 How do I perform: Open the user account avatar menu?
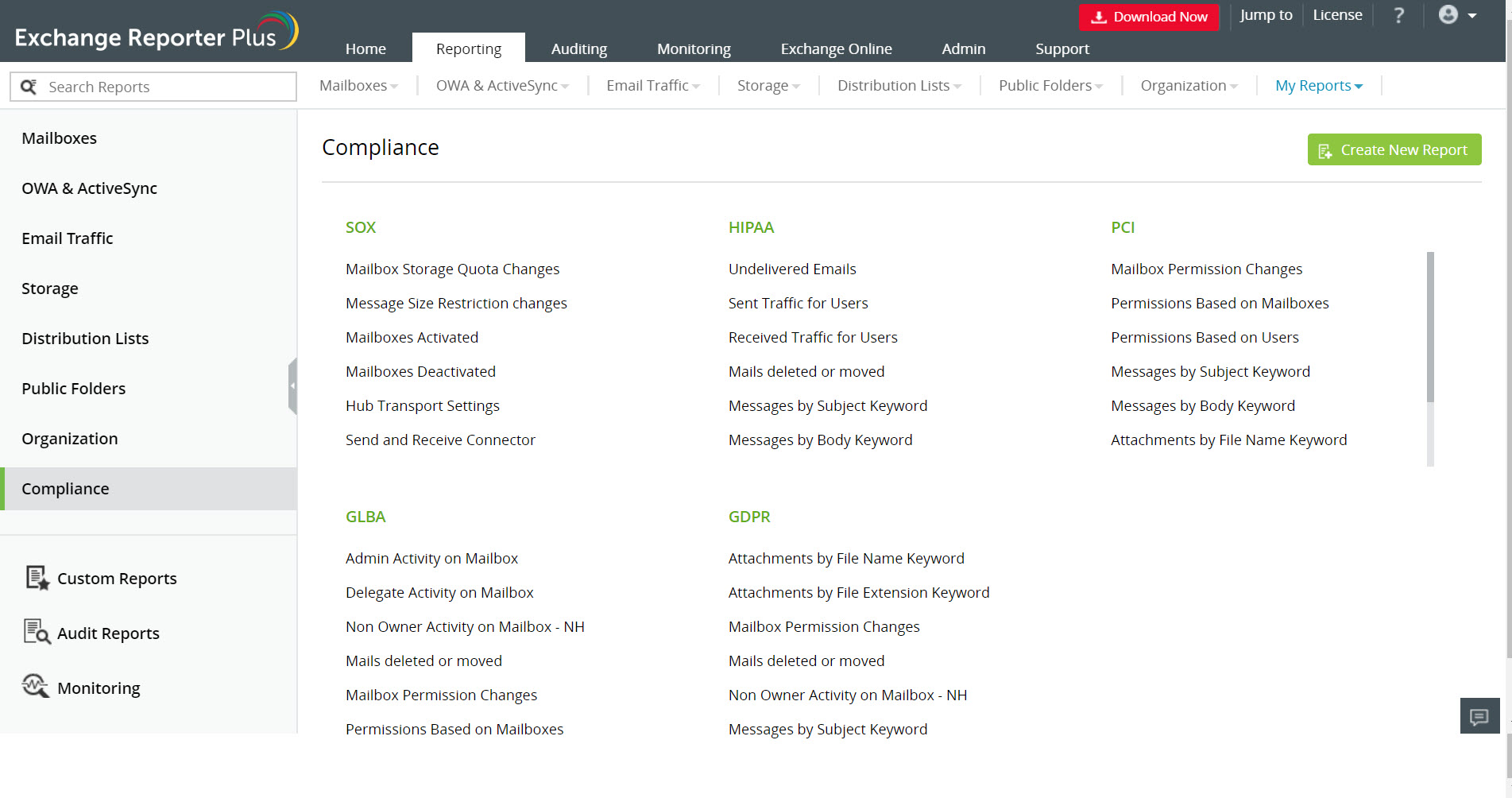[1457, 15]
